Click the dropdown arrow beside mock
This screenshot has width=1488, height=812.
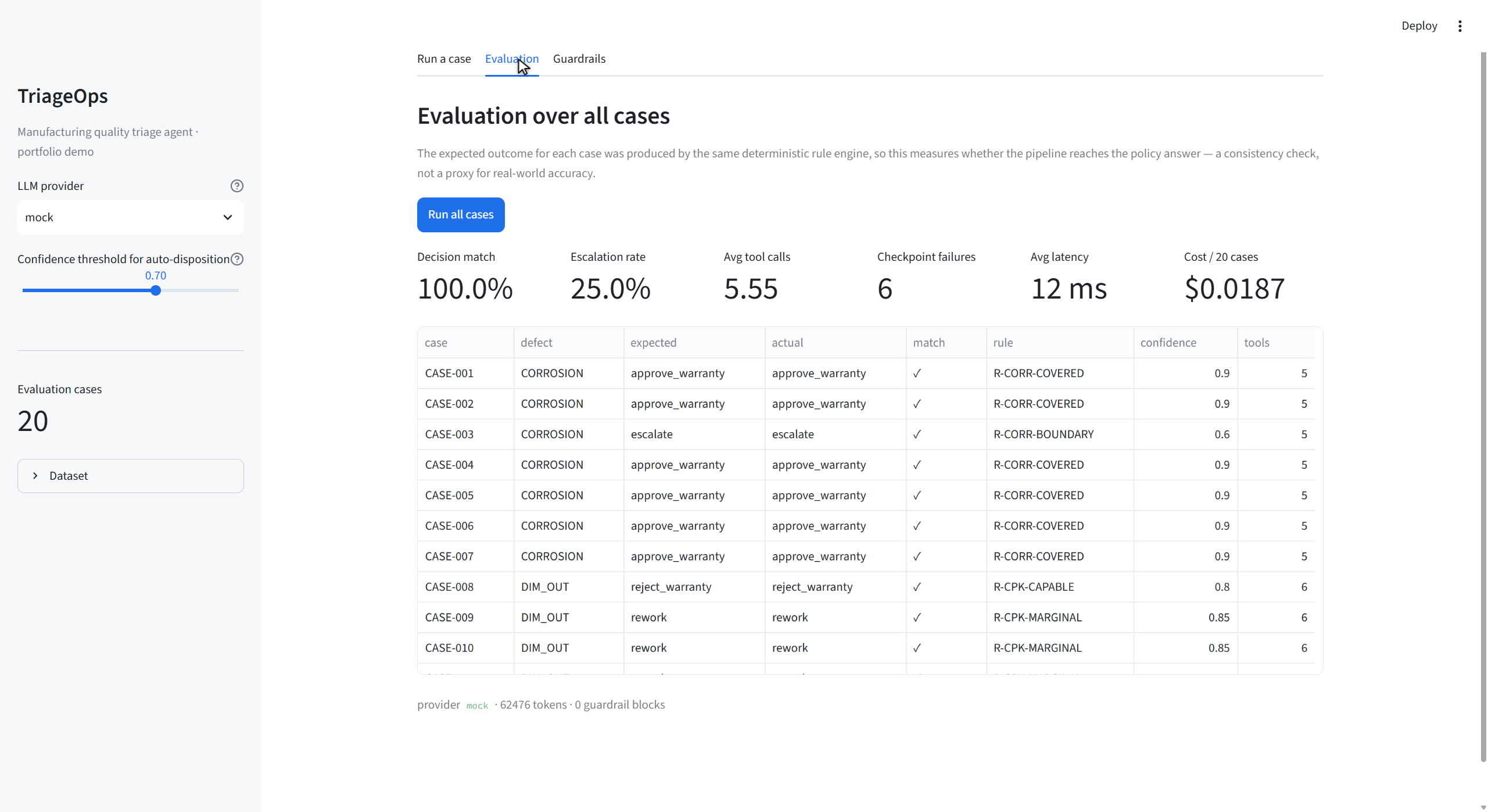[x=228, y=217]
